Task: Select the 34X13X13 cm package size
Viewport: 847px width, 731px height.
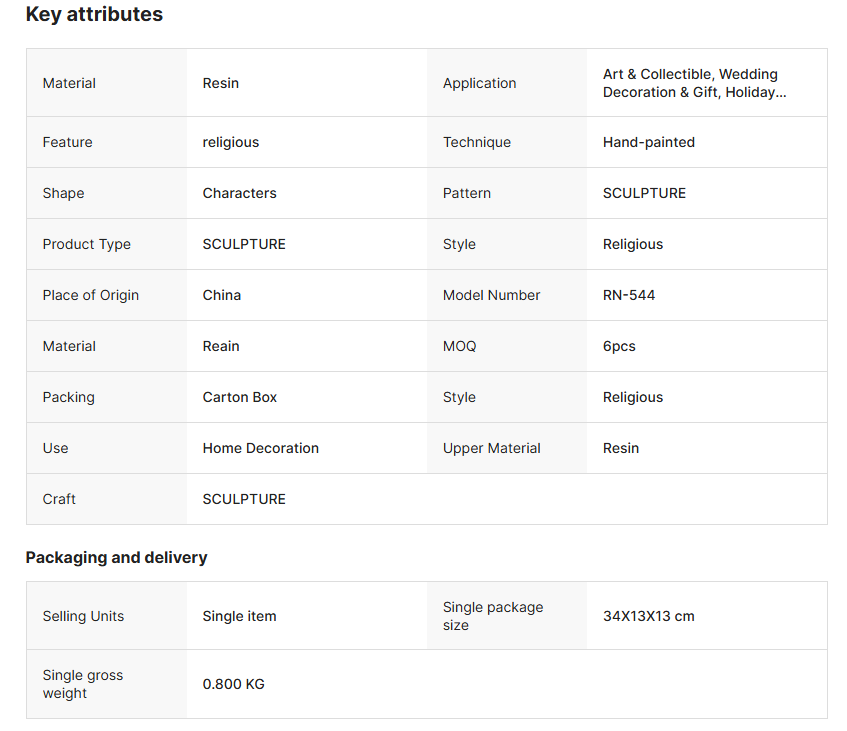Action: point(648,616)
